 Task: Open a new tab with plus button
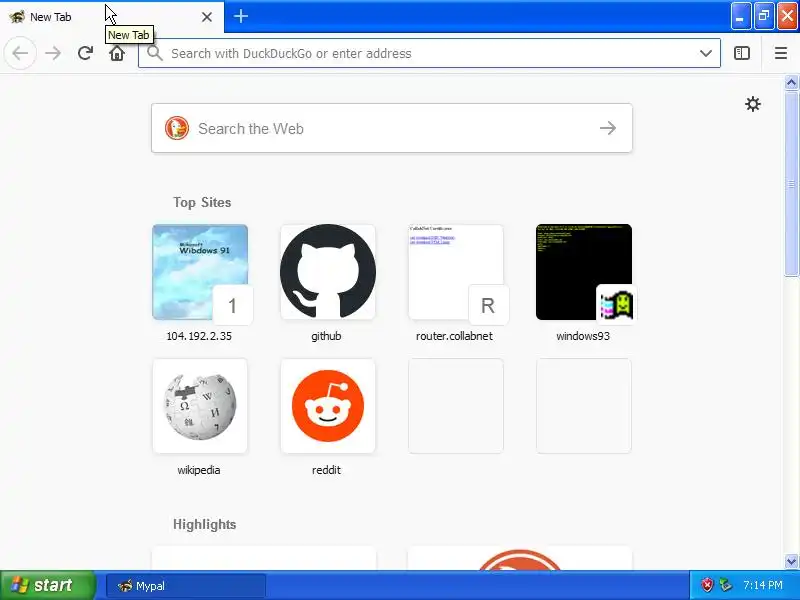point(241,16)
